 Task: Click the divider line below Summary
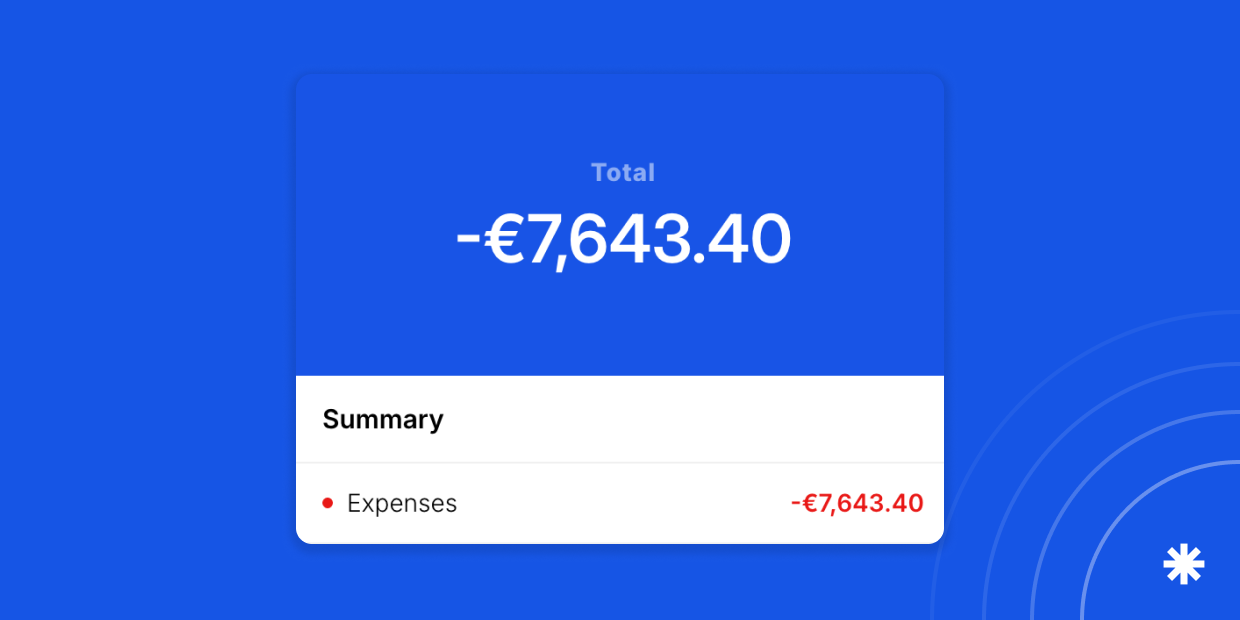(620, 462)
